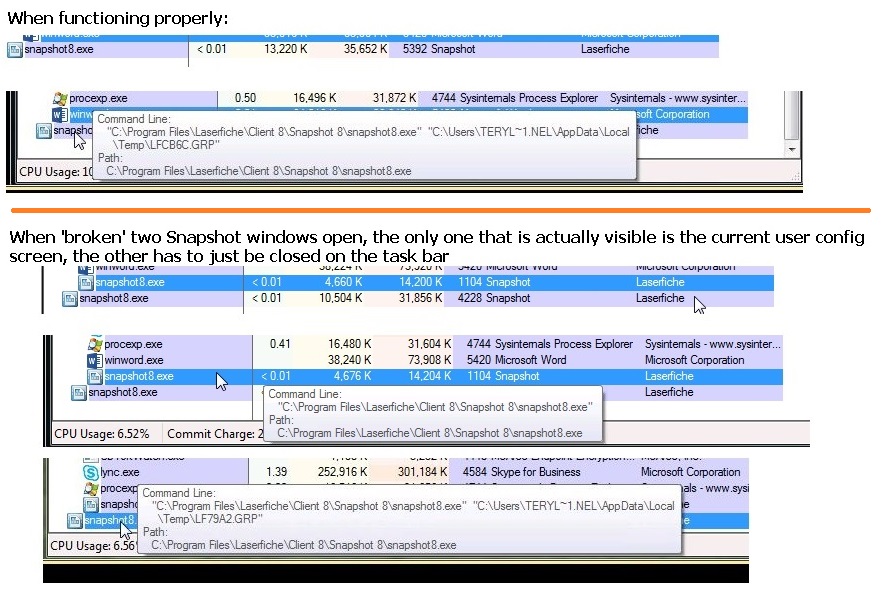Click the '14,204 K' working set value
891x594 pixels.
tap(429, 376)
